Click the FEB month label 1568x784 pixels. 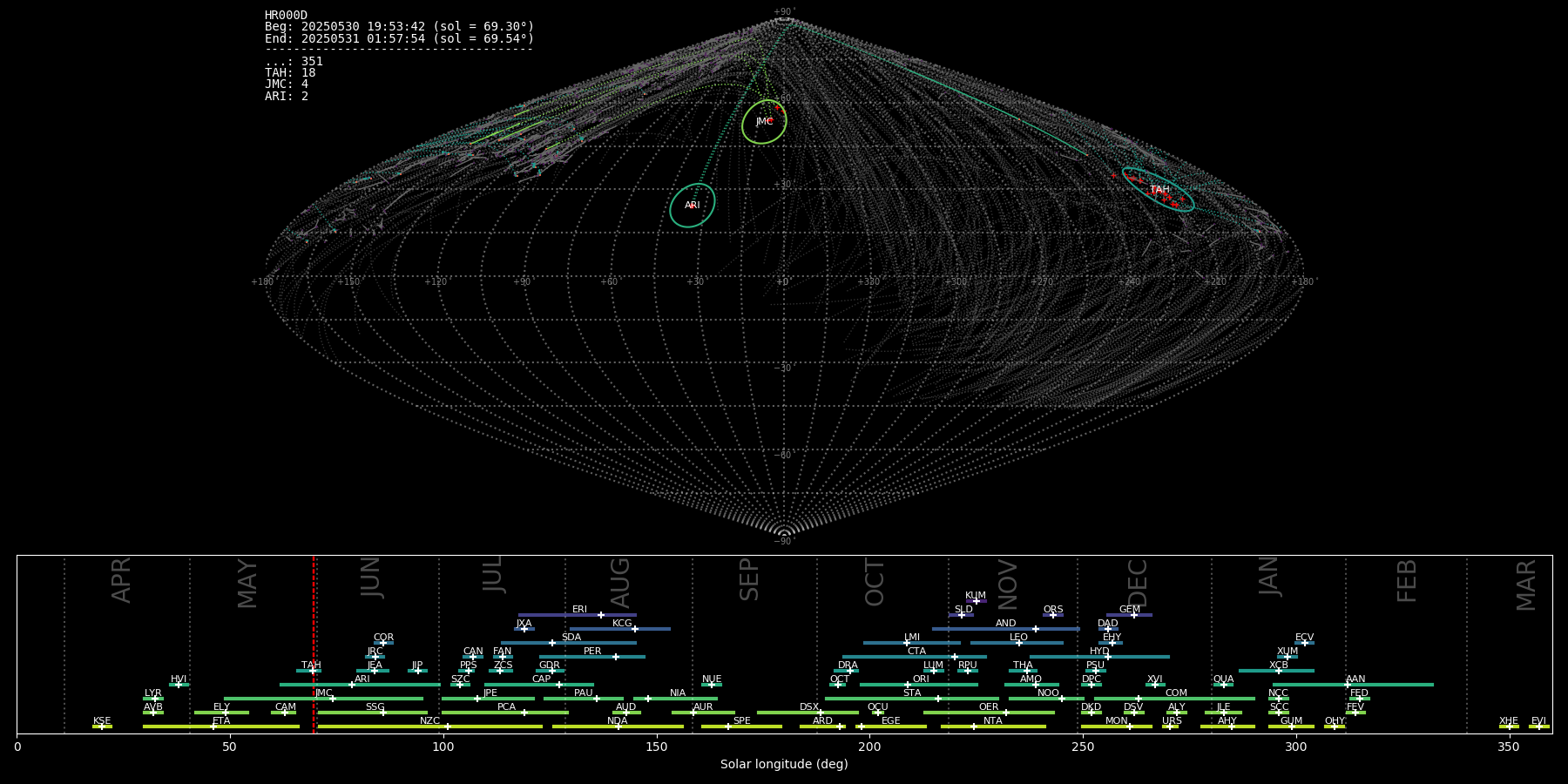1407,581
